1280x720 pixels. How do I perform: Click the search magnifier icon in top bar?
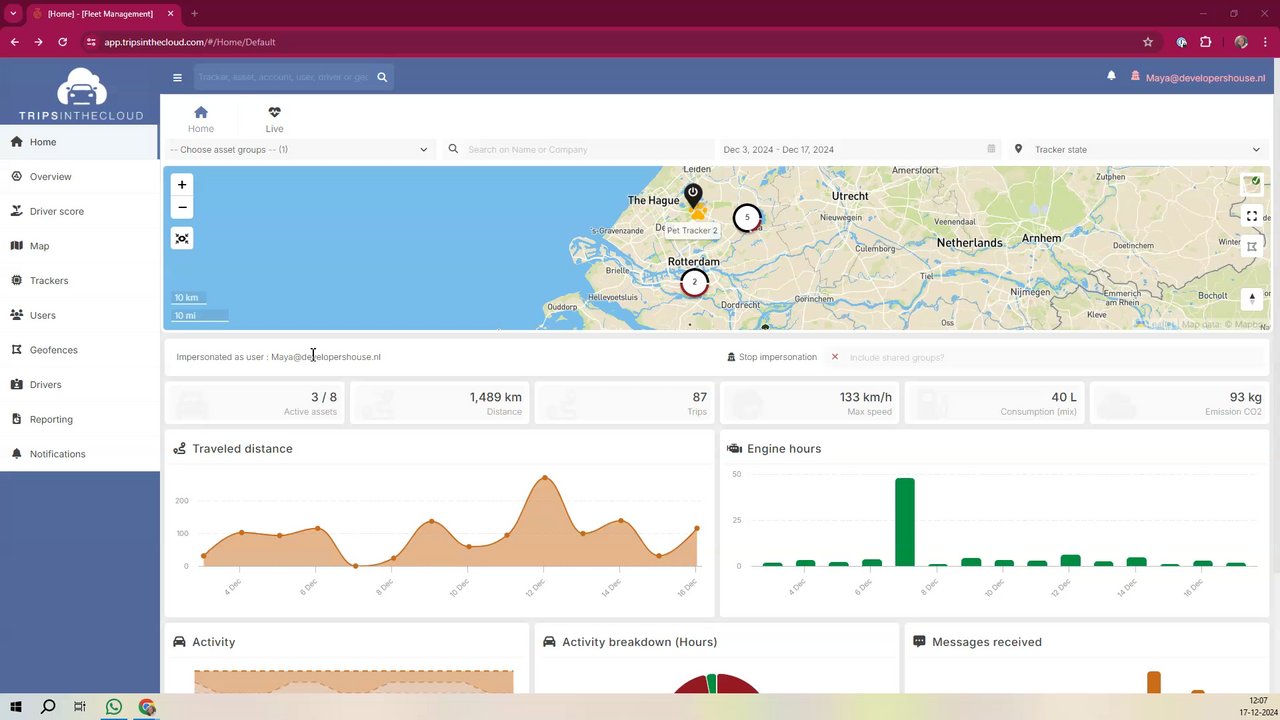(x=382, y=77)
